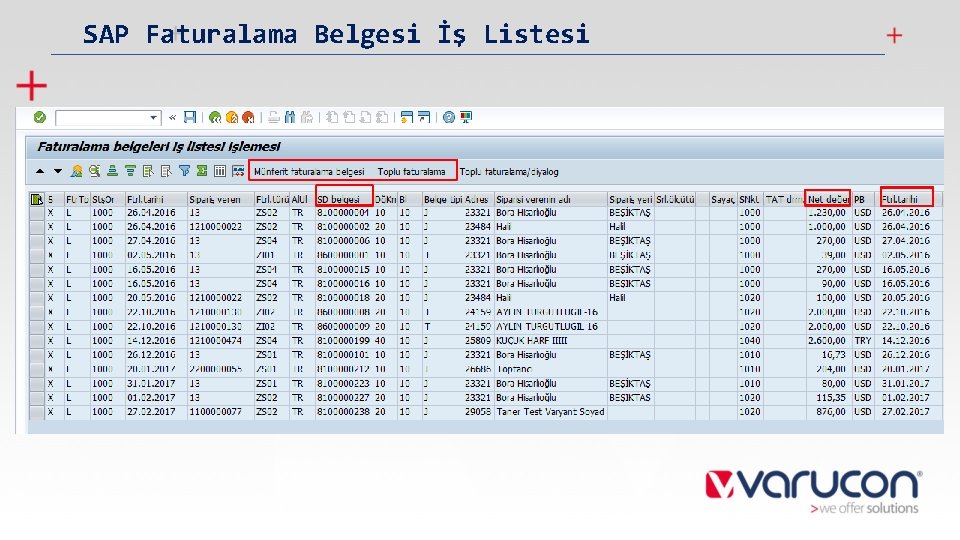The image size is (960, 540).
Task: Click the Sipariş yeri column header
Action: pyautogui.click(x=631, y=199)
